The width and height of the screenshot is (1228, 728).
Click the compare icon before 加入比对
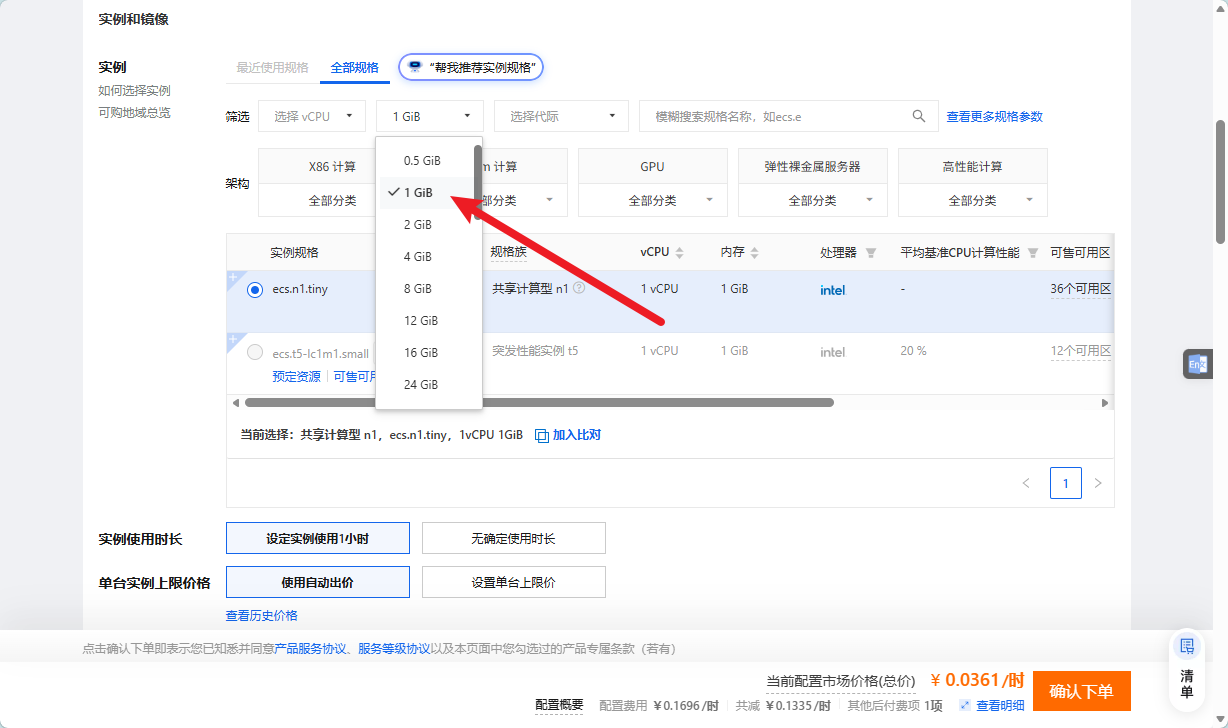point(542,435)
